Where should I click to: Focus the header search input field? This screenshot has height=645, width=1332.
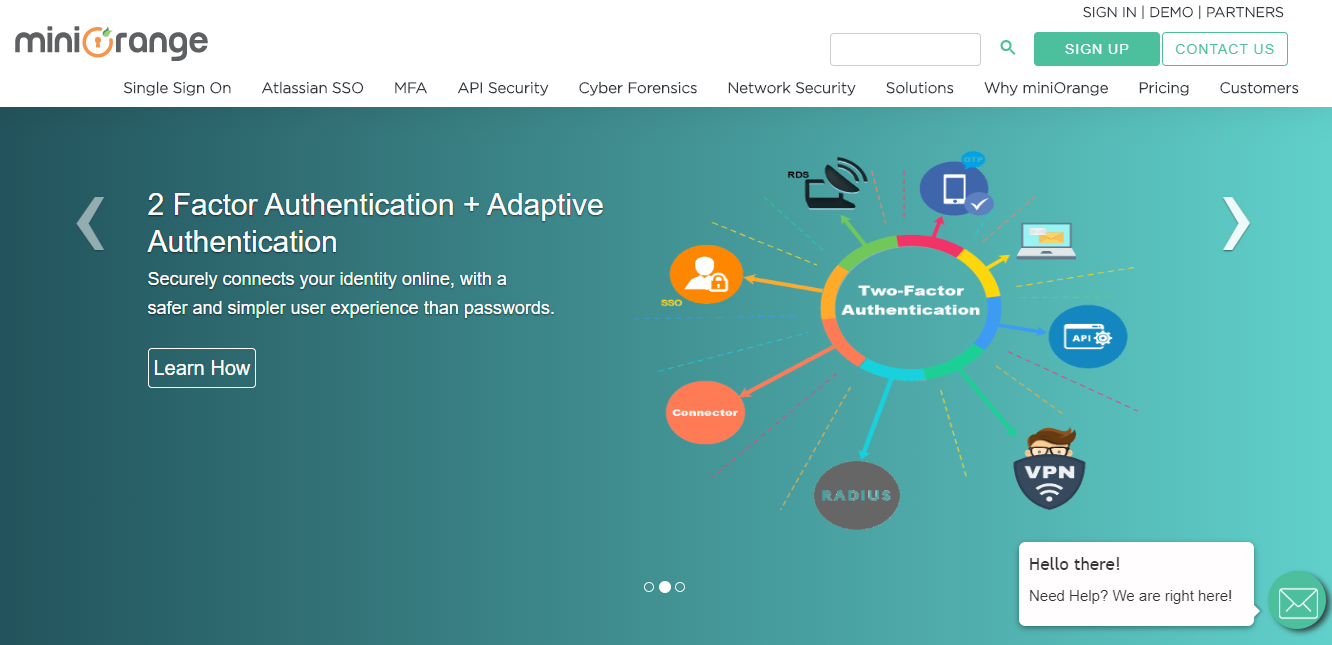coord(905,49)
